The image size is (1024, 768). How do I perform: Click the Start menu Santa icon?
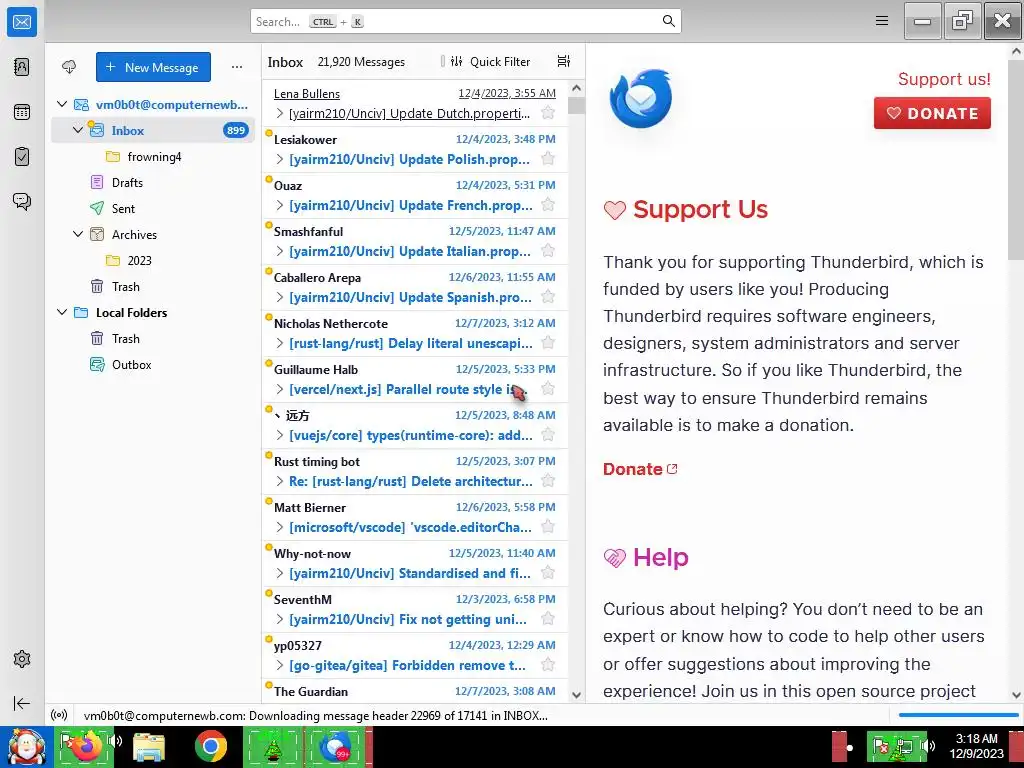[26, 746]
